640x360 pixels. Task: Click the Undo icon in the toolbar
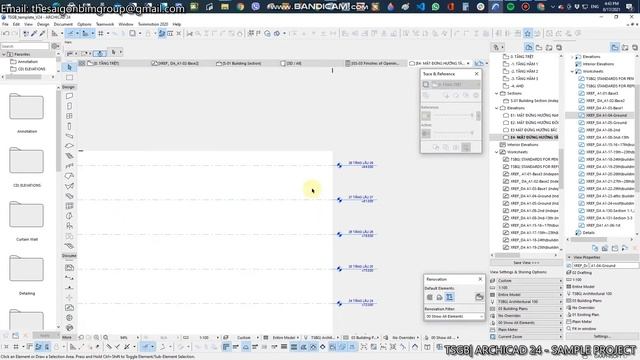click(6, 33)
